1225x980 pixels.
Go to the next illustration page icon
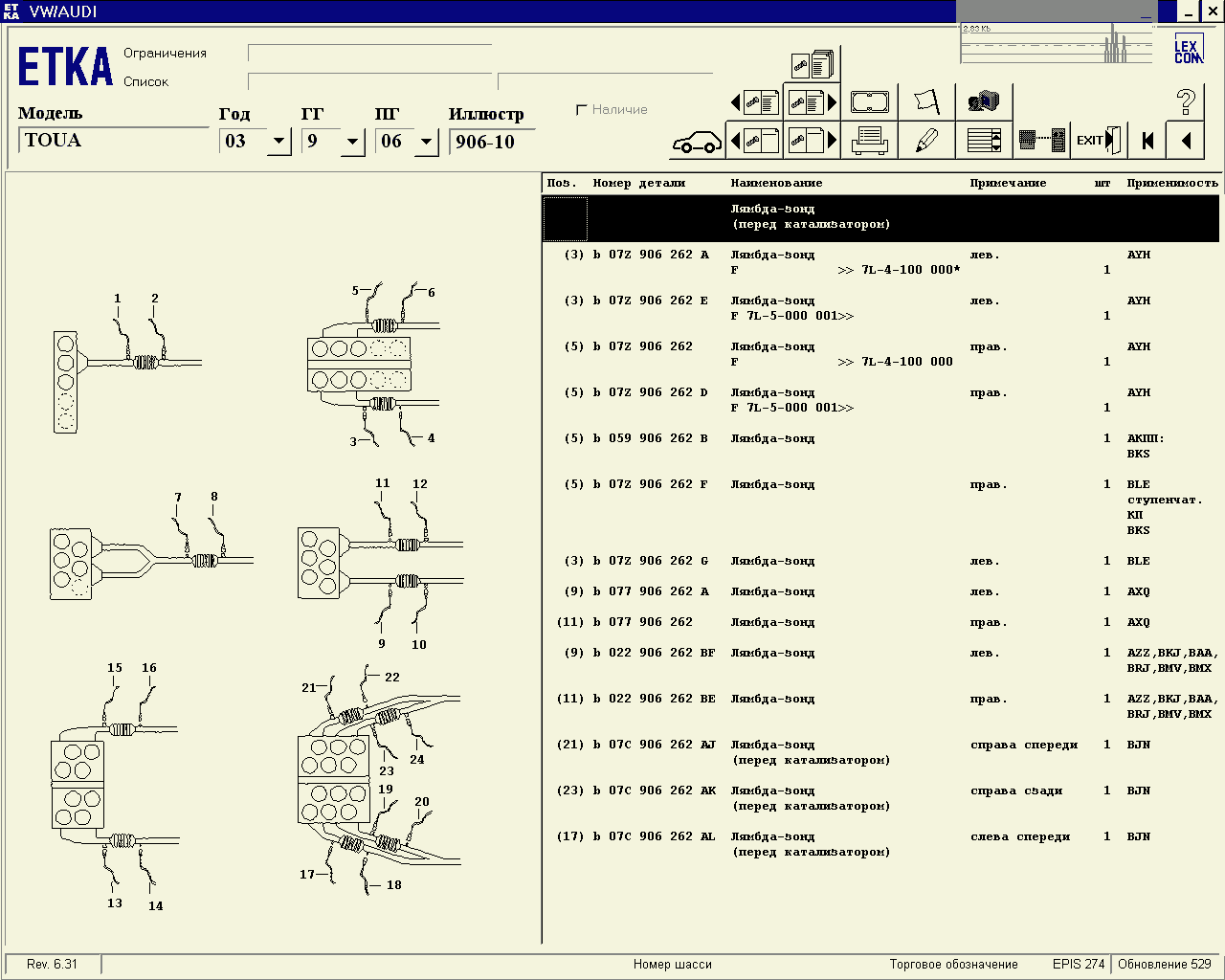click(812, 141)
